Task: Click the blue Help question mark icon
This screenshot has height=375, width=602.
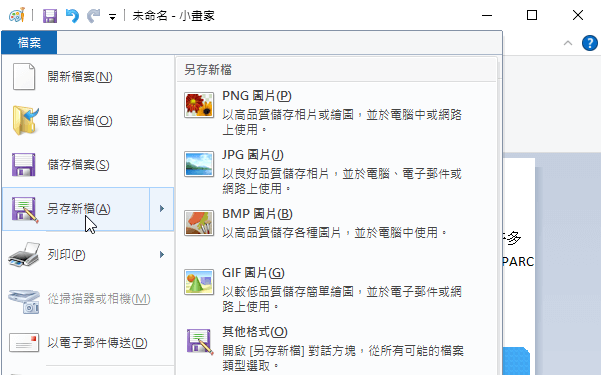Action: point(590,43)
